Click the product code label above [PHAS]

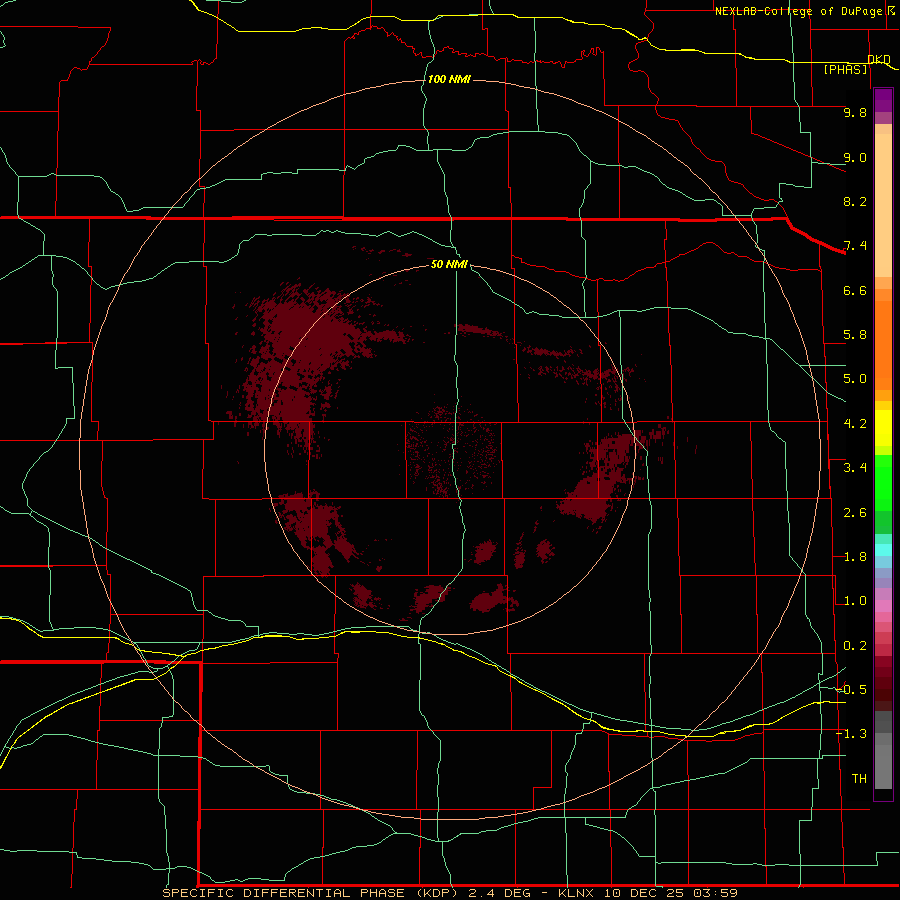coord(879,59)
